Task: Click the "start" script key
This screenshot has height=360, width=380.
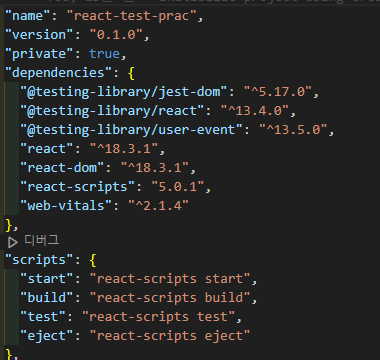Action: [x=47, y=279]
